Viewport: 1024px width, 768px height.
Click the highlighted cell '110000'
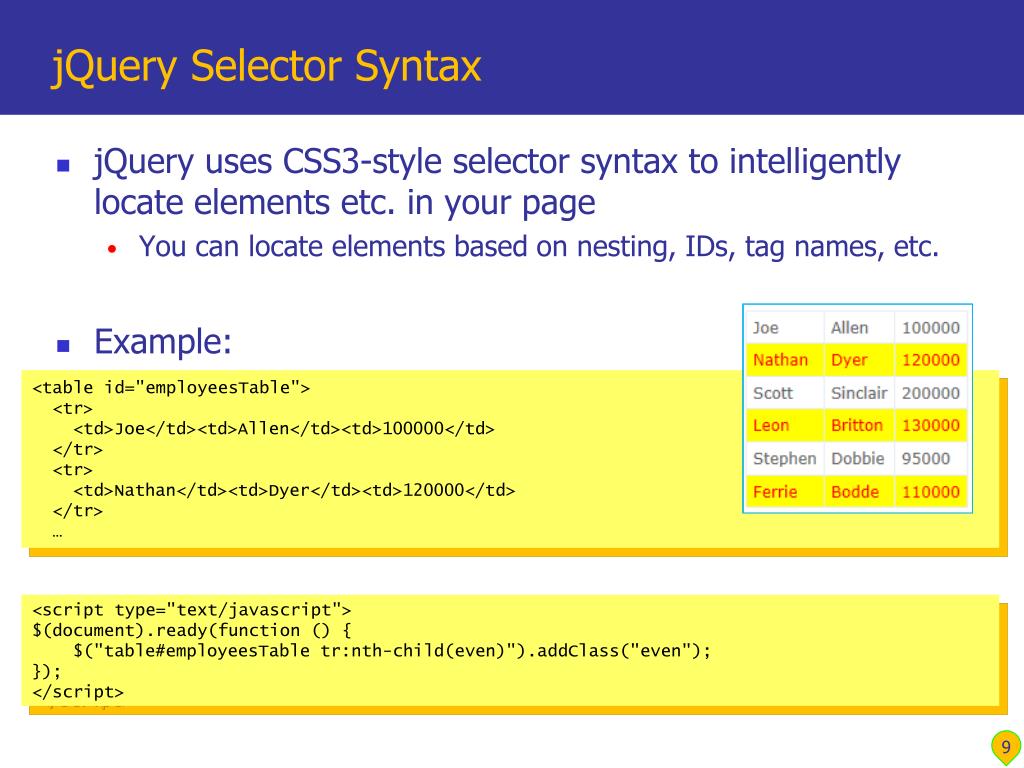point(931,491)
